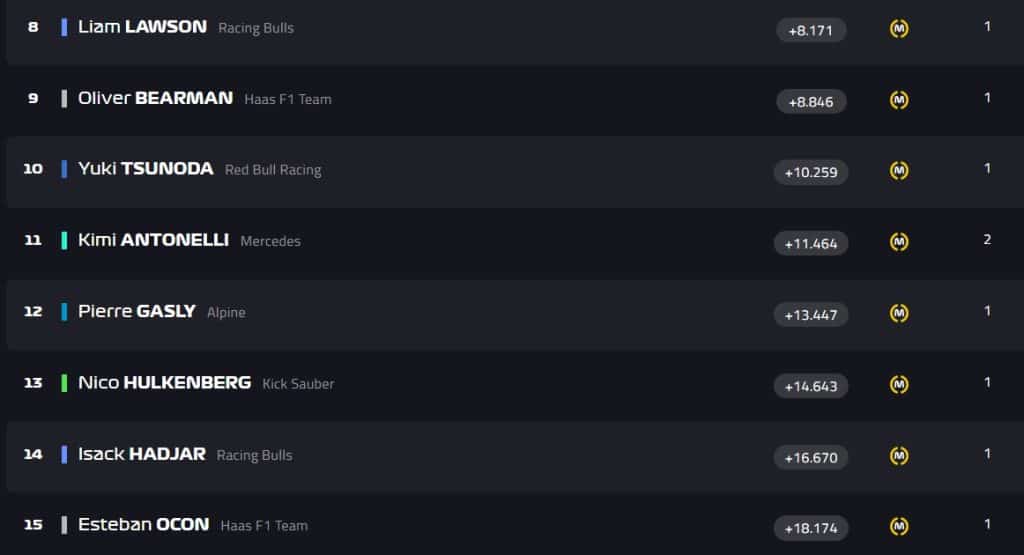Select Yuki Tsunoda's medium tyre icon
The width and height of the screenshot is (1024, 555).
[x=899, y=171]
